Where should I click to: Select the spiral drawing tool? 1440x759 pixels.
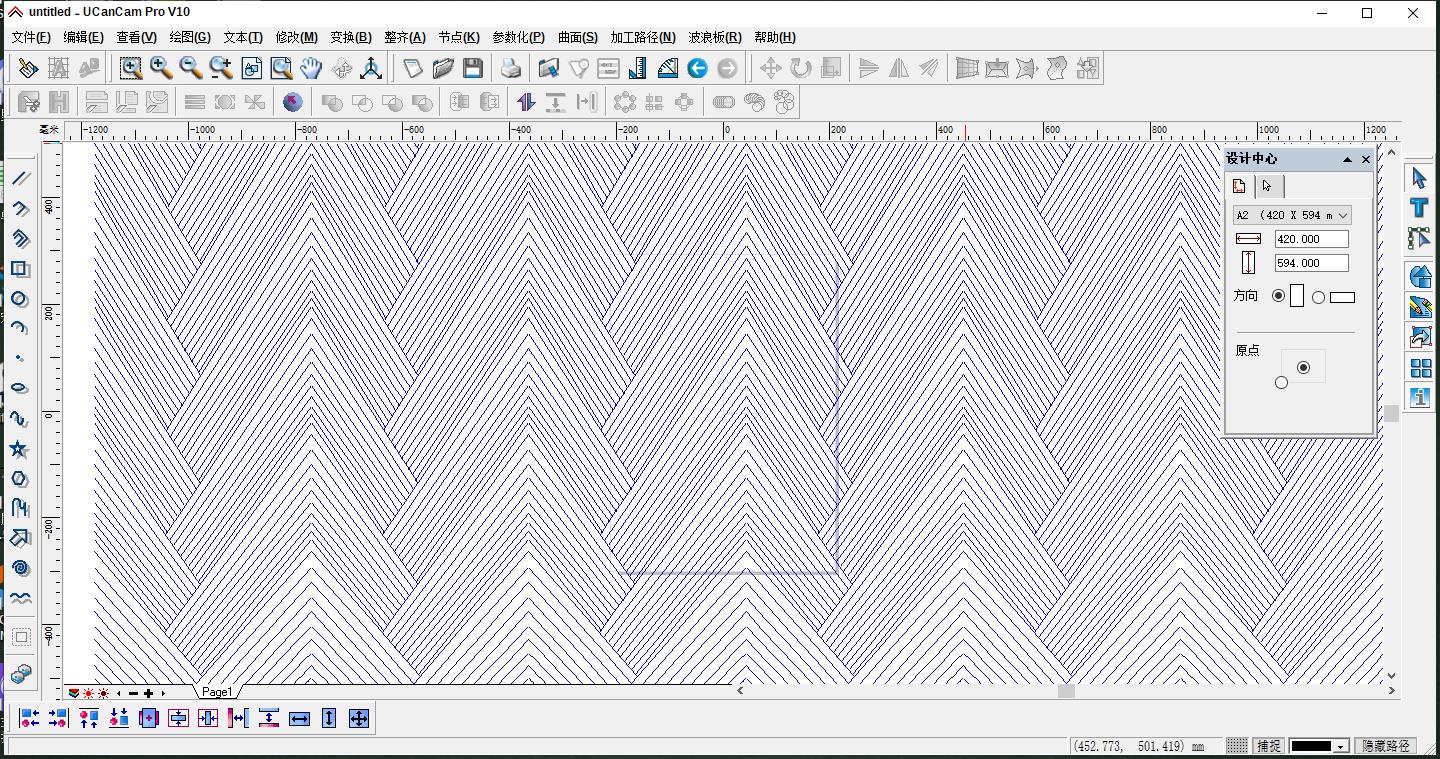pyautogui.click(x=20, y=568)
